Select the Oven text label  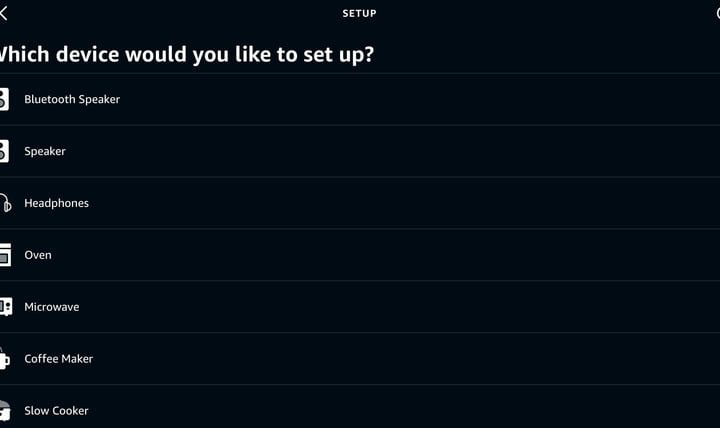coord(38,255)
